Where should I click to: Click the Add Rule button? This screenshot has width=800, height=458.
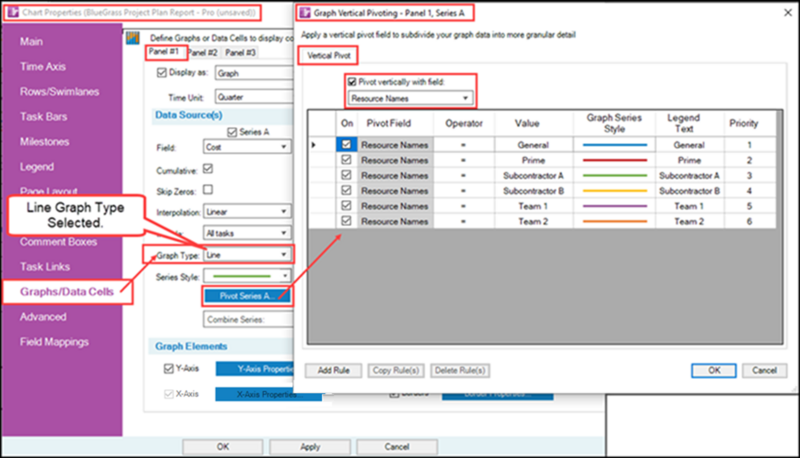pyautogui.click(x=333, y=370)
